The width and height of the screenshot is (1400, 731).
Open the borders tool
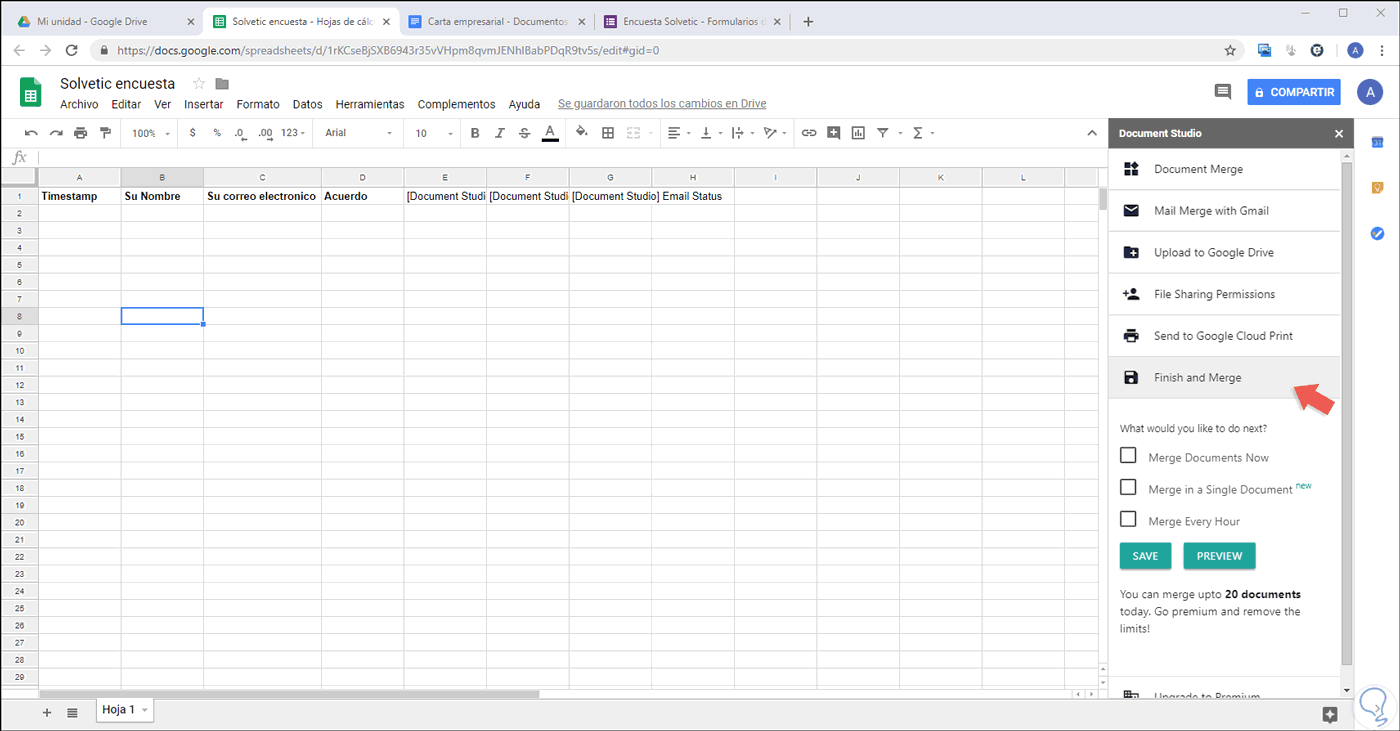(608, 133)
